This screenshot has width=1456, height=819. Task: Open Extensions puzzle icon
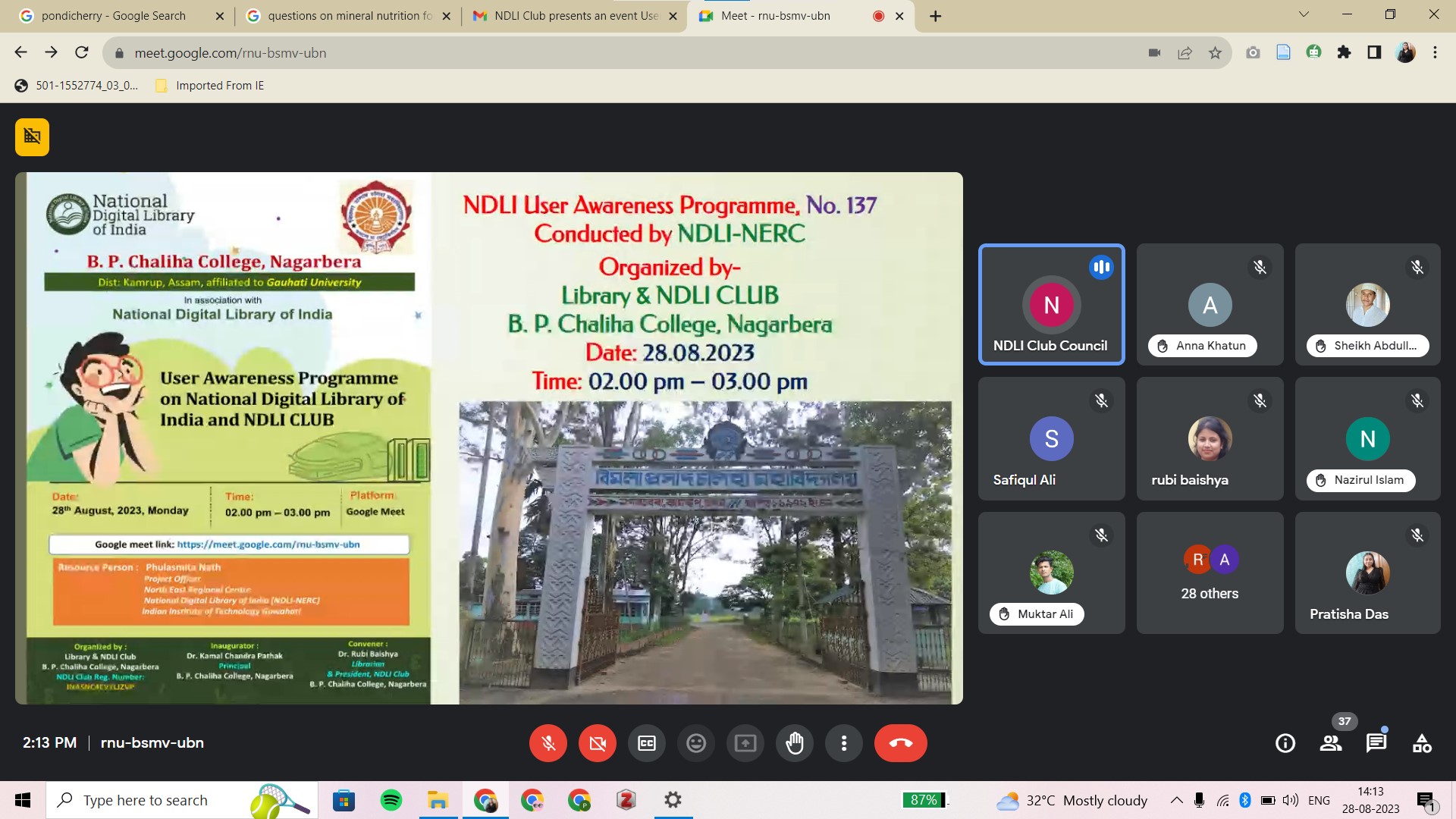pyautogui.click(x=1344, y=52)
